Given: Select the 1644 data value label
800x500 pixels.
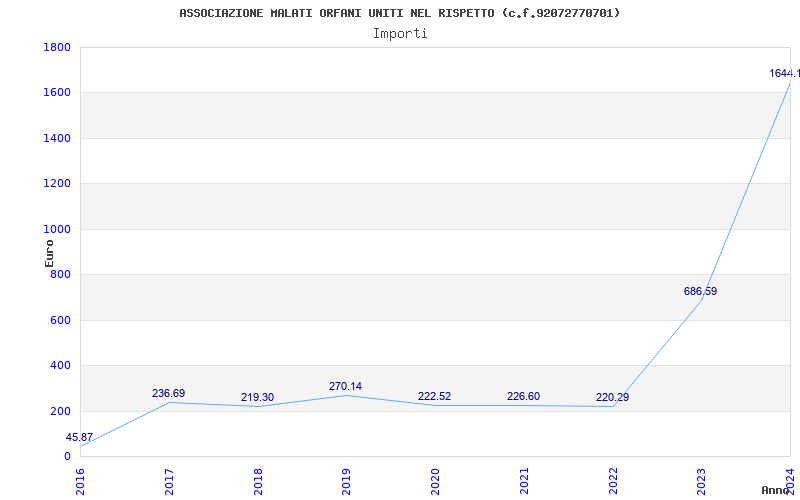Looking at the screenshot, I should tap(785, 74).
